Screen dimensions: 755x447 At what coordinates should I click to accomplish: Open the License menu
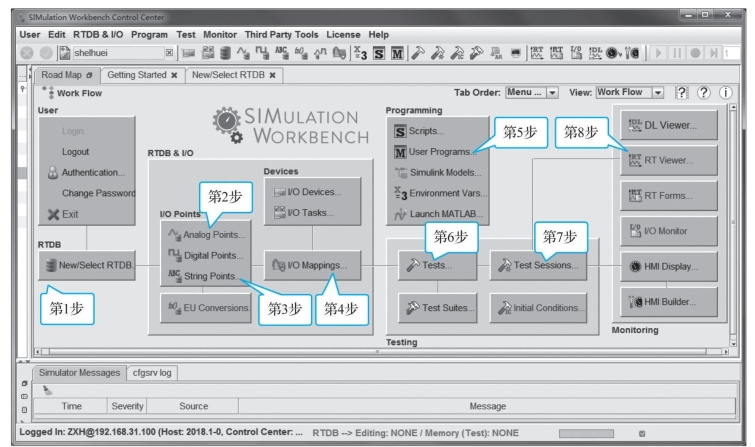tap(343, 35)
